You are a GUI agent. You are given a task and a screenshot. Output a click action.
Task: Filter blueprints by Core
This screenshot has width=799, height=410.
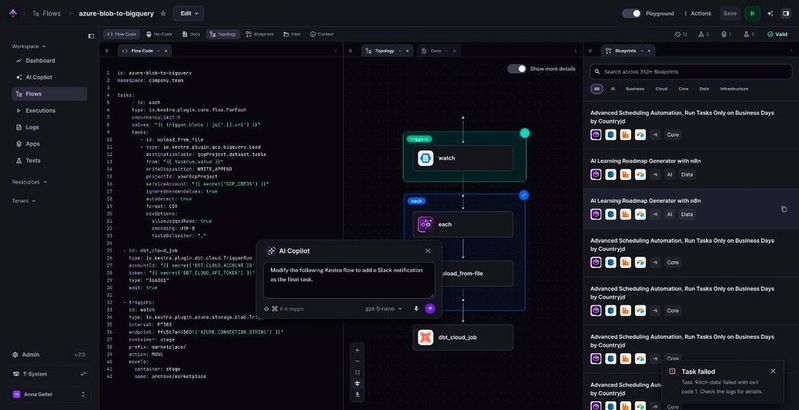(x=683, y=89)
